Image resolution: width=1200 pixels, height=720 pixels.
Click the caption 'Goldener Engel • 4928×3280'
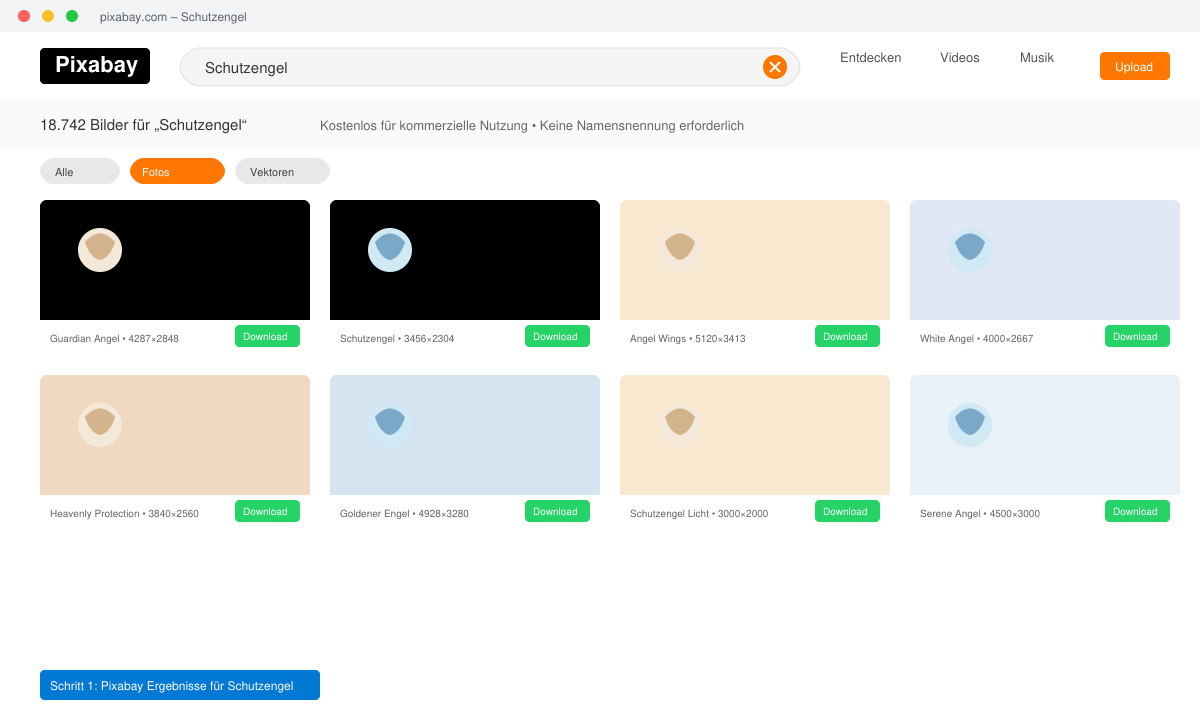click(x=404, y=514)
